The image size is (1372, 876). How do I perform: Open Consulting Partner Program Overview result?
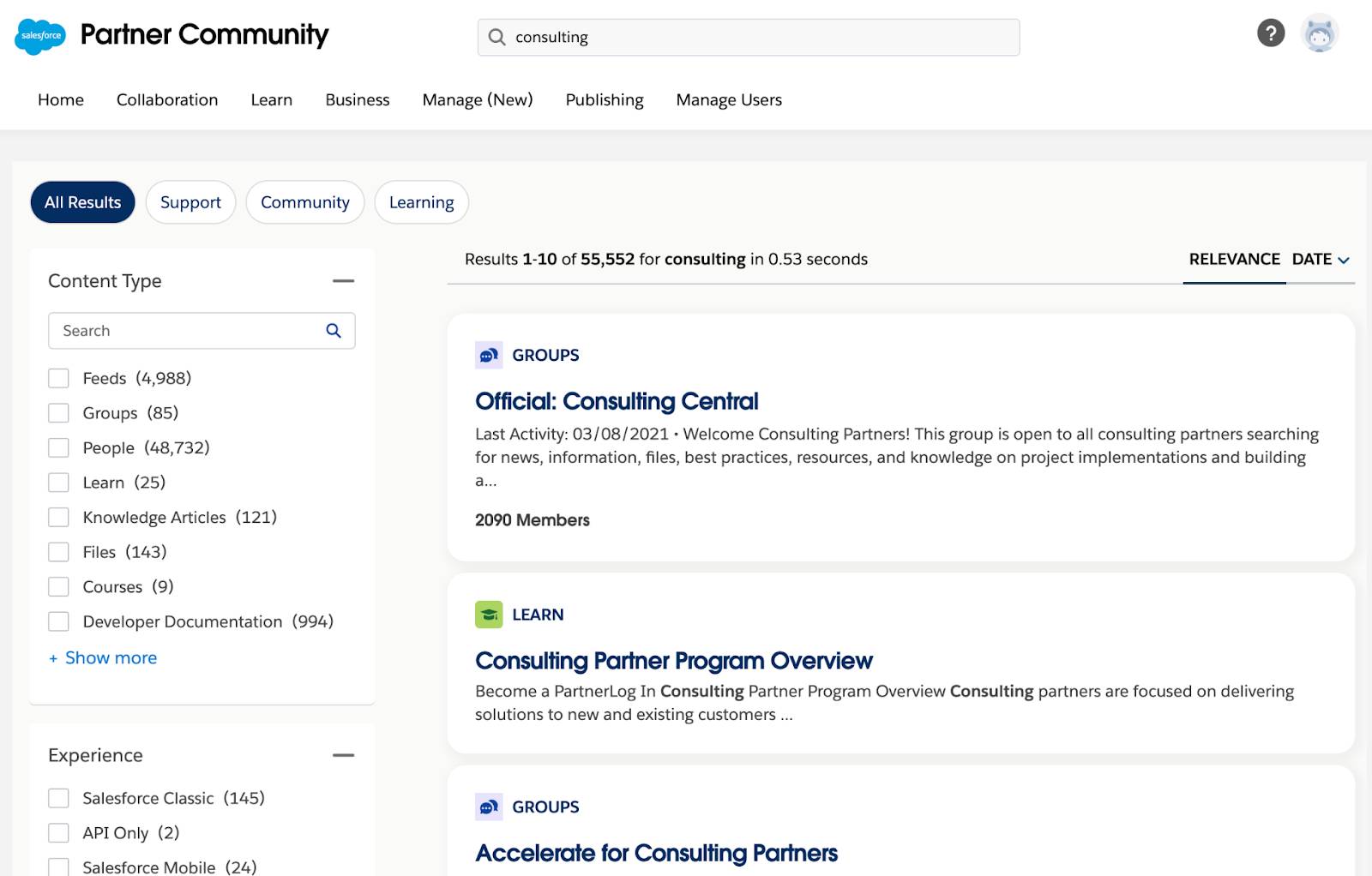click(x=673, y=661)
